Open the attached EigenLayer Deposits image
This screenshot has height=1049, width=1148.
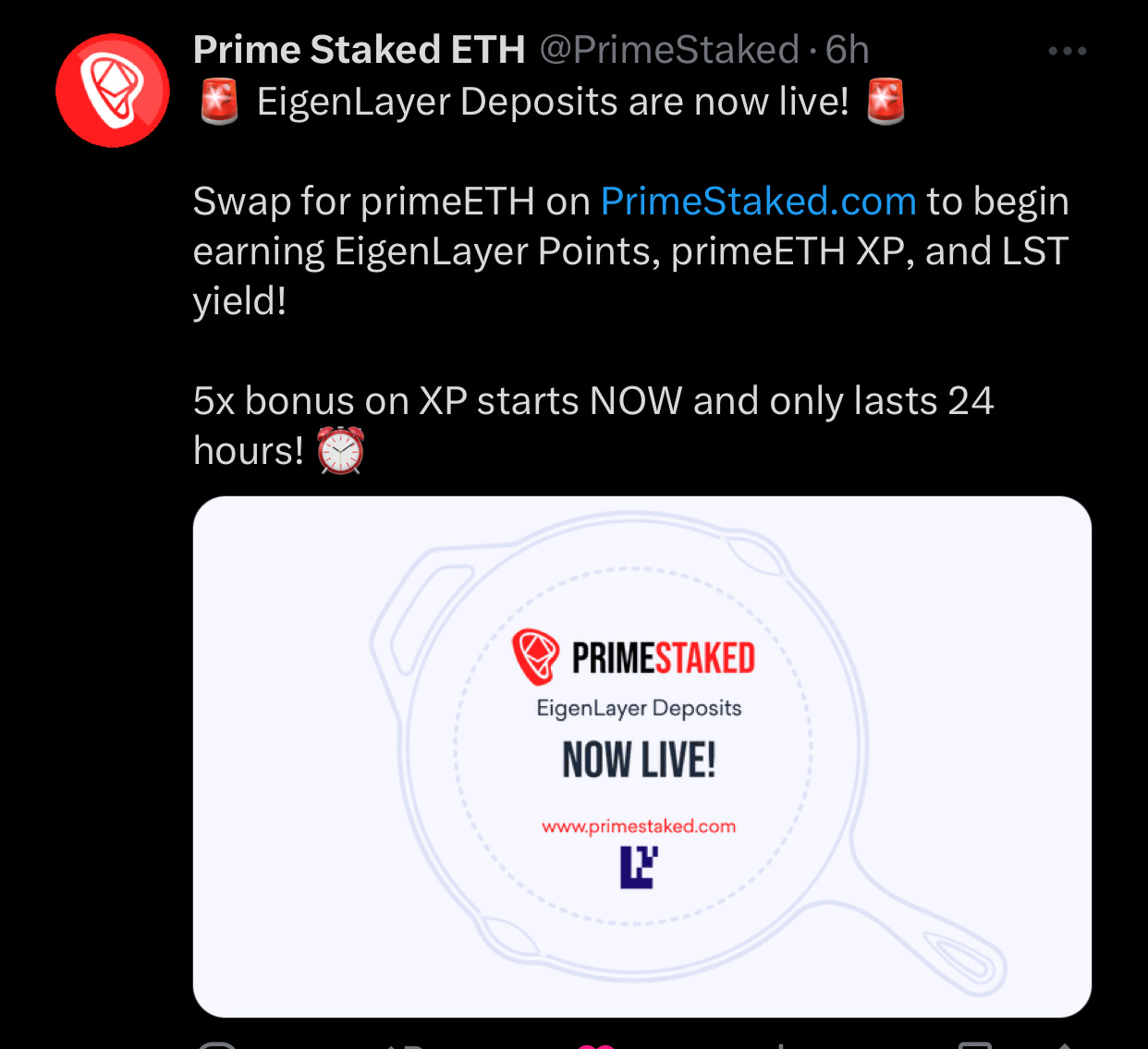click(x=642, y=757)
